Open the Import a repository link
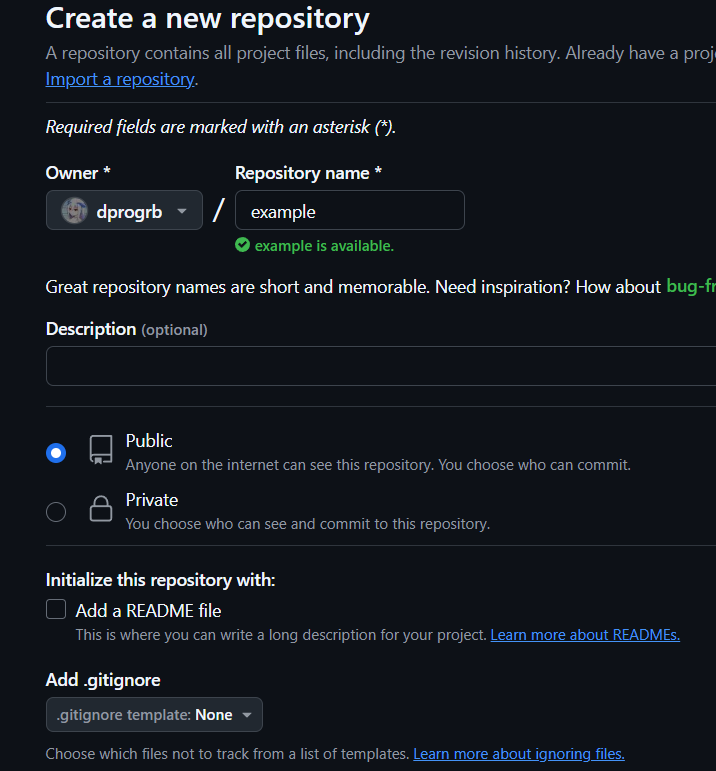Image resolution: width=716 pixels, height=771 pixels. pyautogui.click(x=120, y=79)
